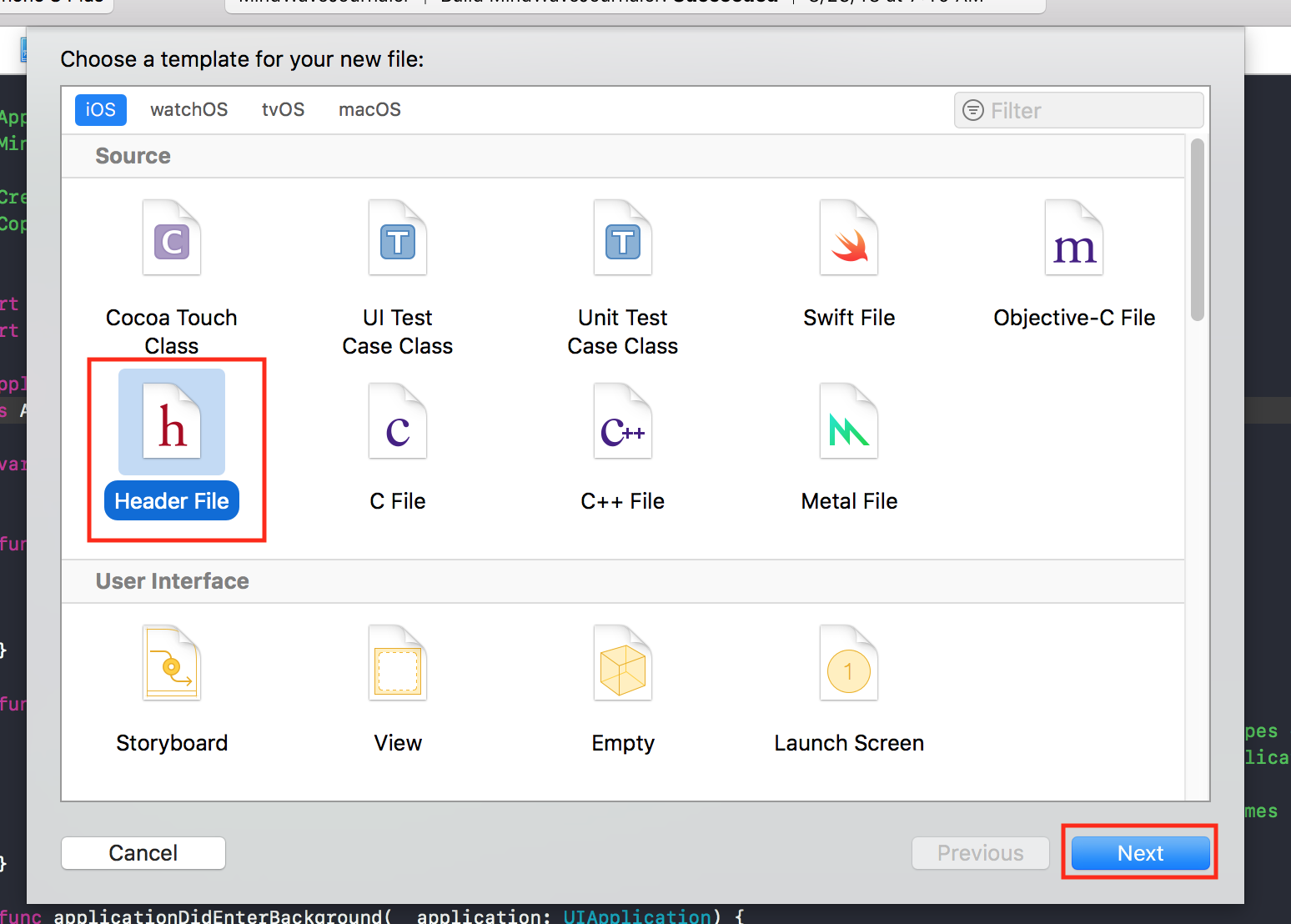The width and height of the screenshot is (1291, 924).
Task: Pick the Unit Test Case Class template
Action: (x=623, y=239)
